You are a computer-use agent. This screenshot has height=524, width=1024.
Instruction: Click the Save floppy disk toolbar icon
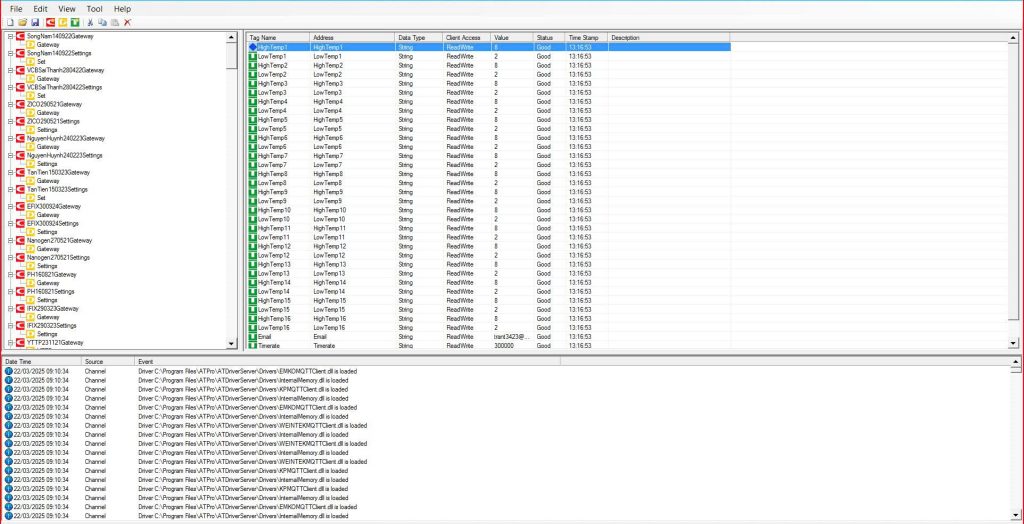point(35,22)
